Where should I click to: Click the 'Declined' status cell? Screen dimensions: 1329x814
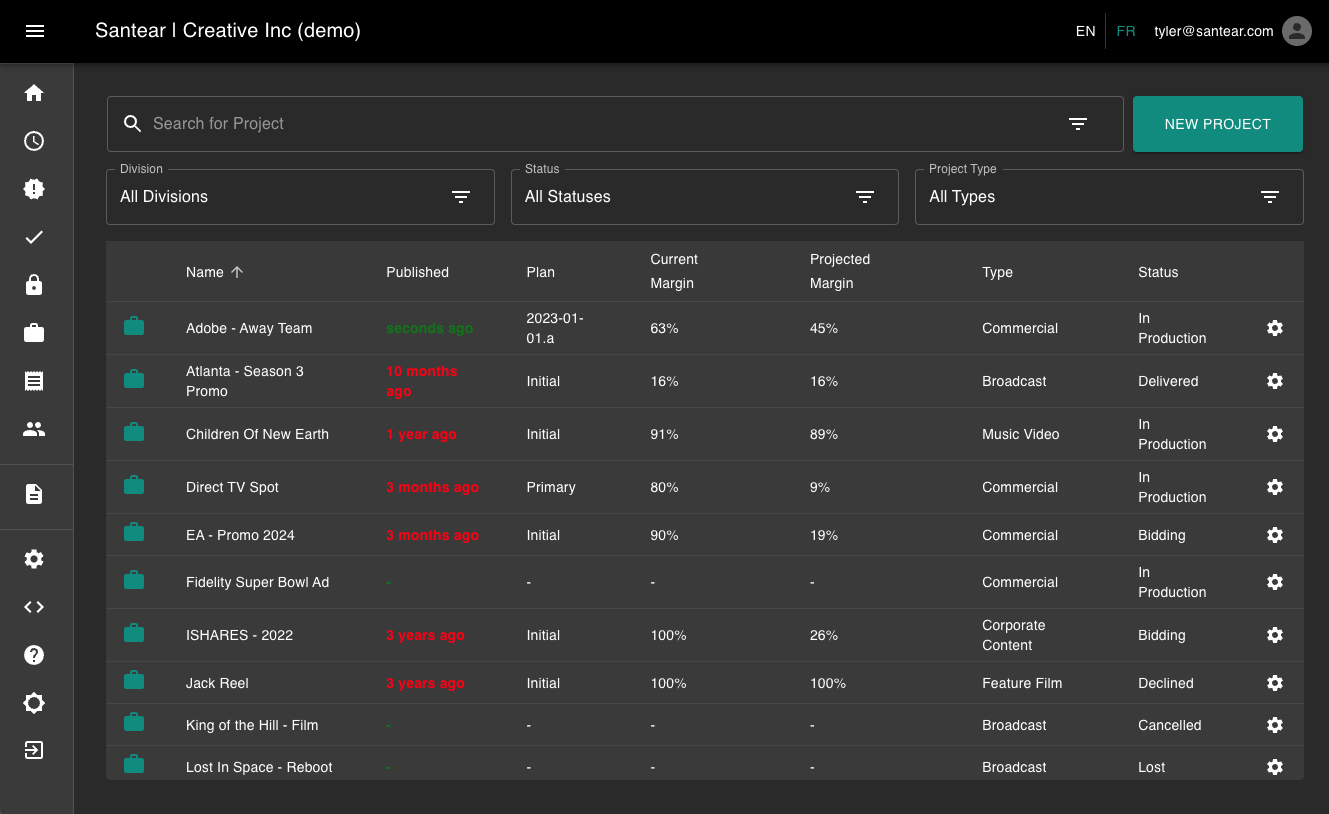tap(1166, 683)
